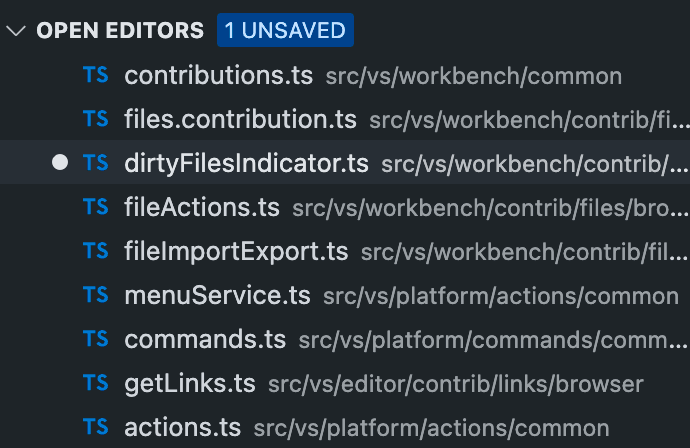
Task: Click TS icon beside getLinks.ts
Action: pyautogui.click(x=96, y=383)
